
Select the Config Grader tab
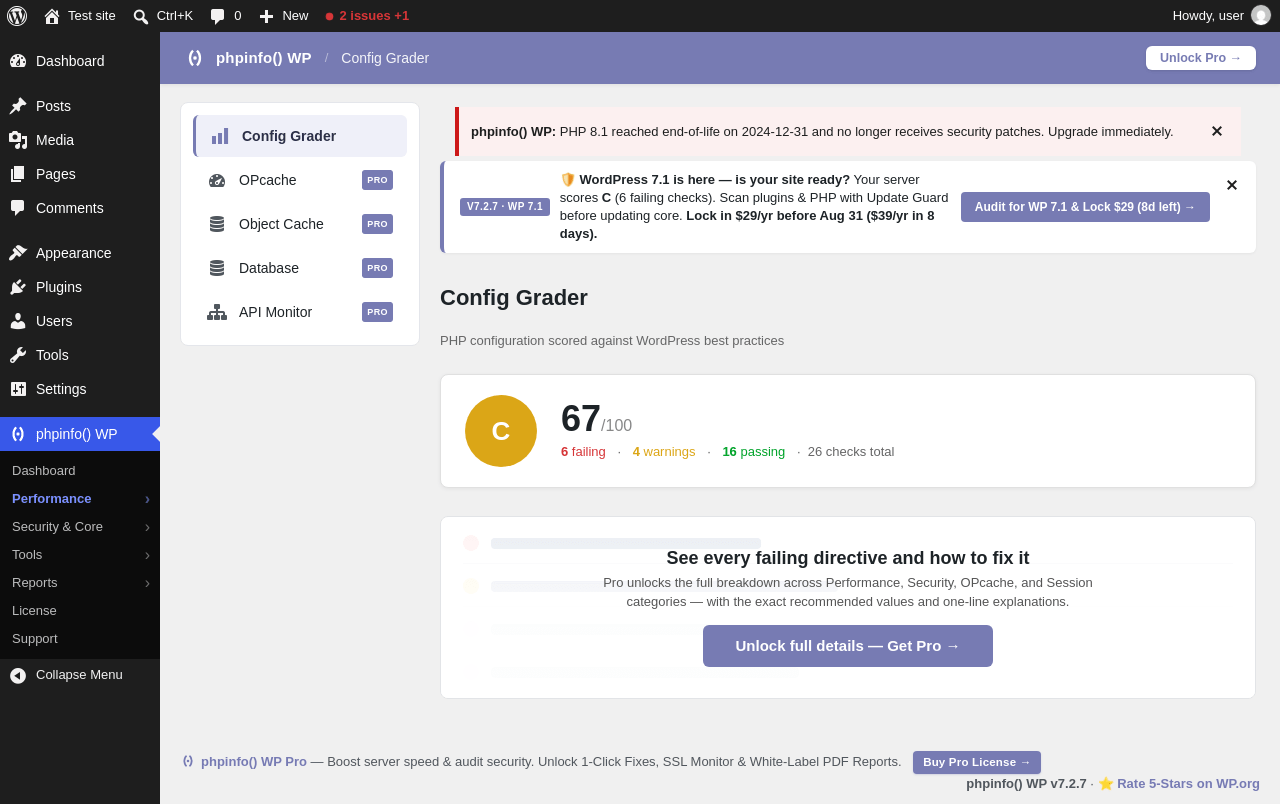click(x=300, y=136)
